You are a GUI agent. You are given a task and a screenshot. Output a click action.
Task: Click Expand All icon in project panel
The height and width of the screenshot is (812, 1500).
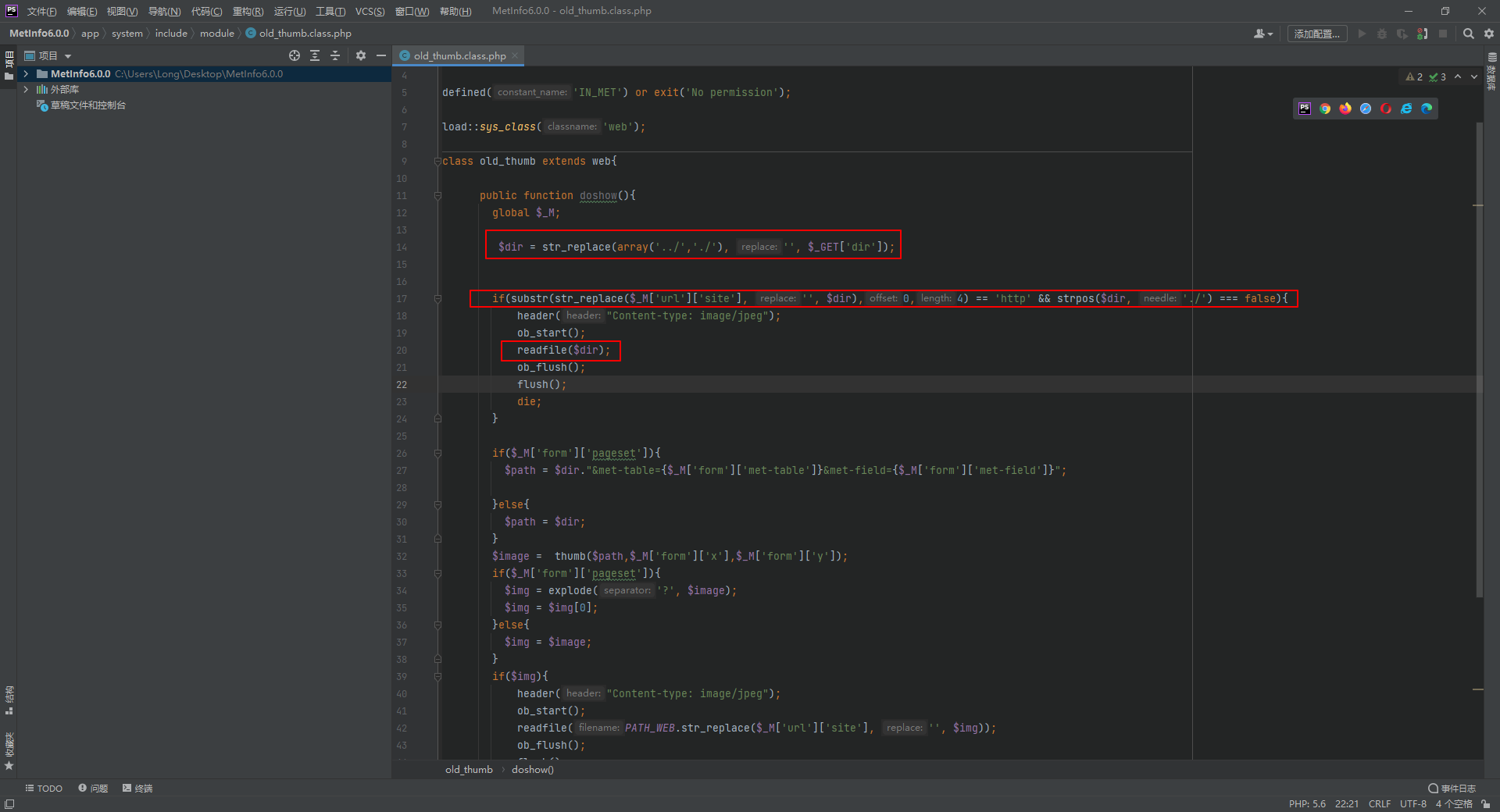pos(315,55)
